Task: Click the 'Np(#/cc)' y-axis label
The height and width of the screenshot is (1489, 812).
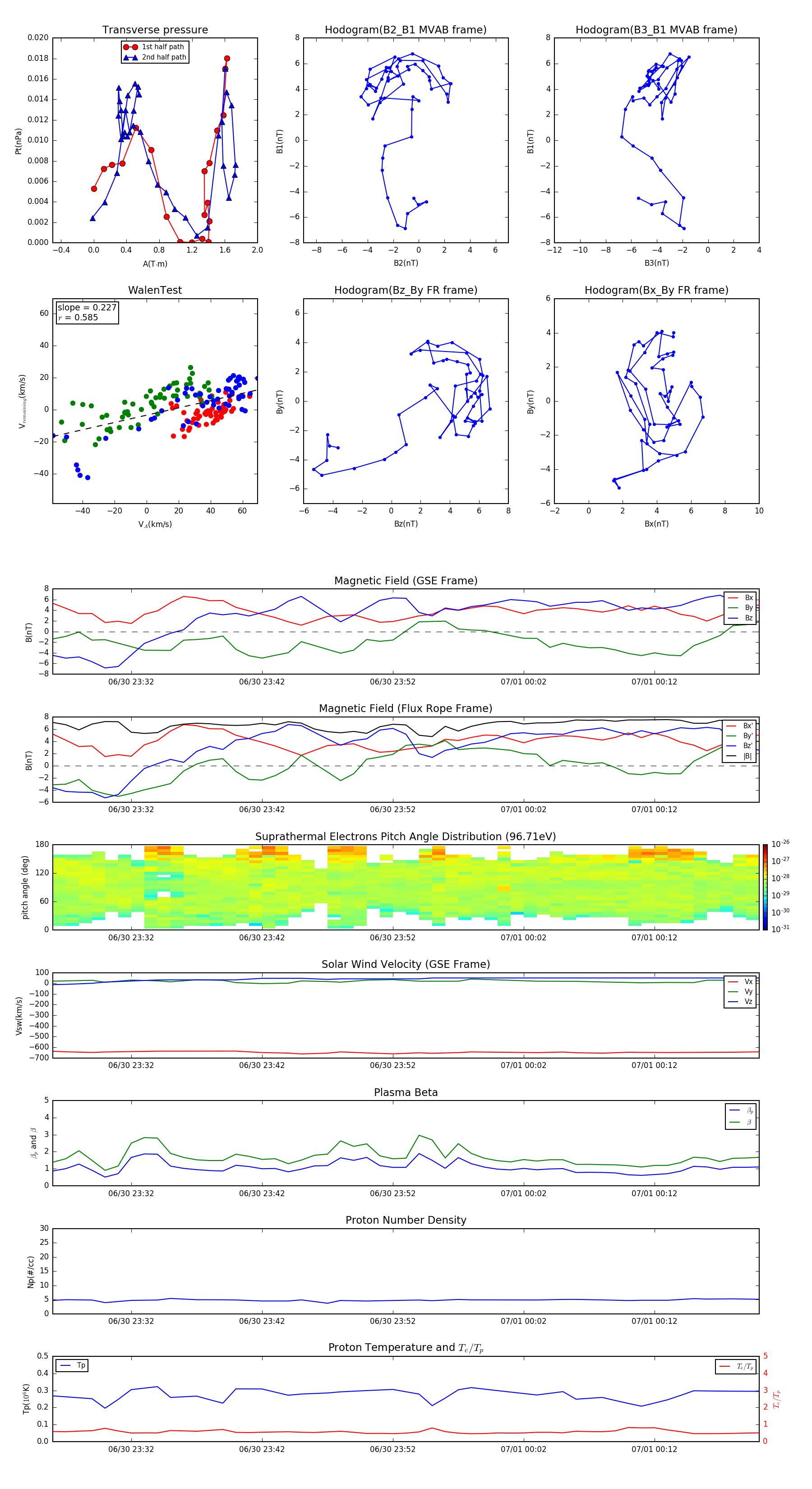Action: [31, 1272]
